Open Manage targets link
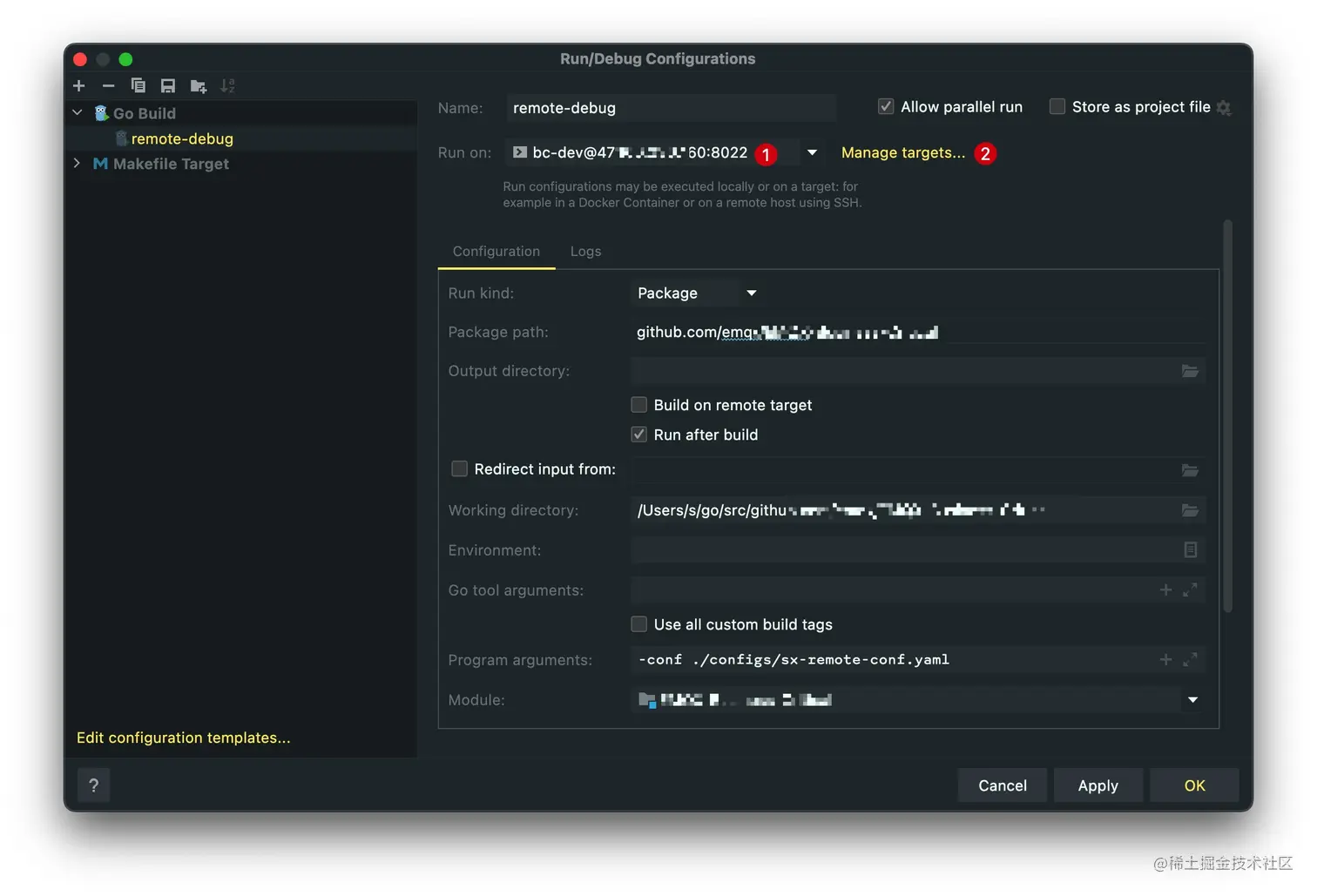The image size is (1317, 896). coord(903,152)
